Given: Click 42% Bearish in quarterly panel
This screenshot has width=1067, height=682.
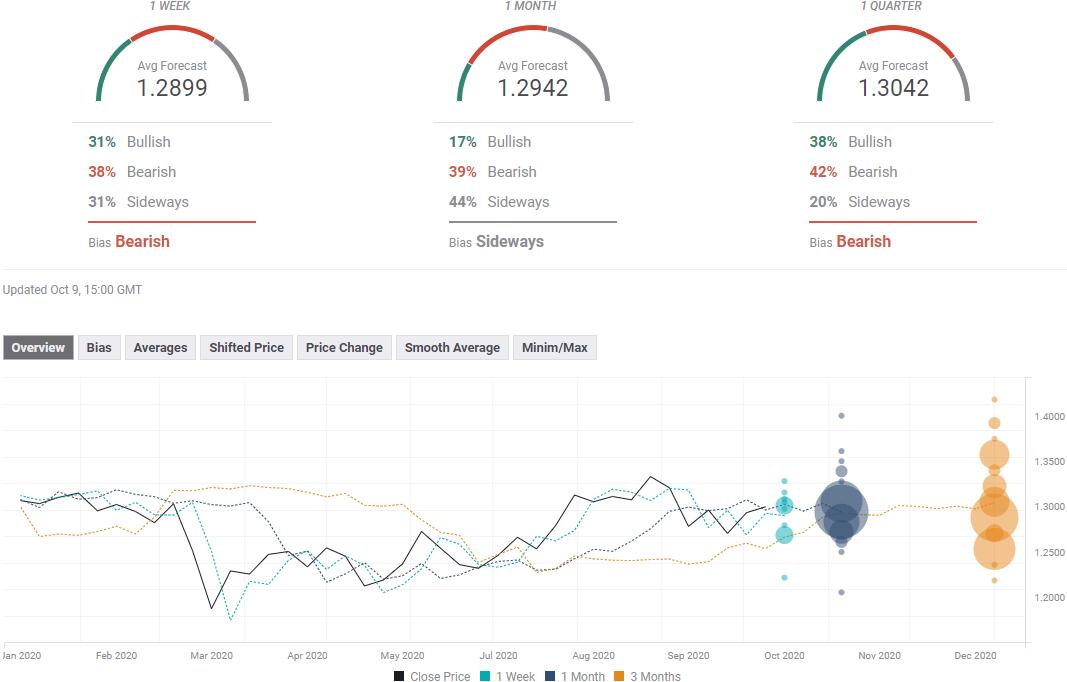Looking at the screenshot, I should pos(853,172).
